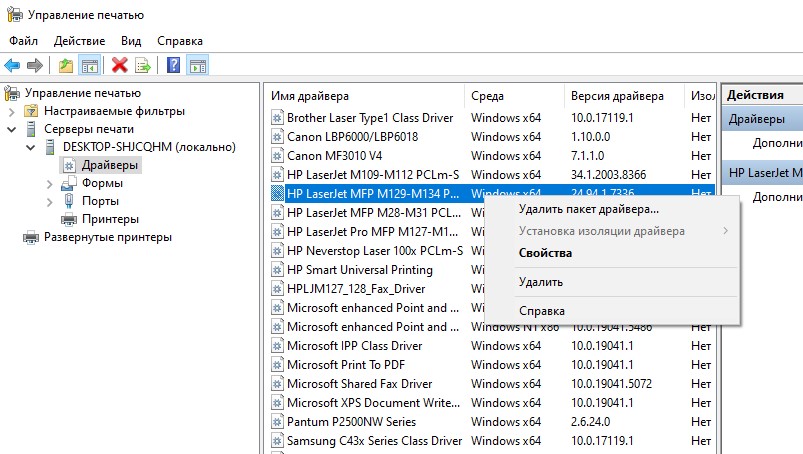Viewport: 803px width, 454px height.
Task: Click version 2.6.24.0 cell
Action: tap(590, 422)
